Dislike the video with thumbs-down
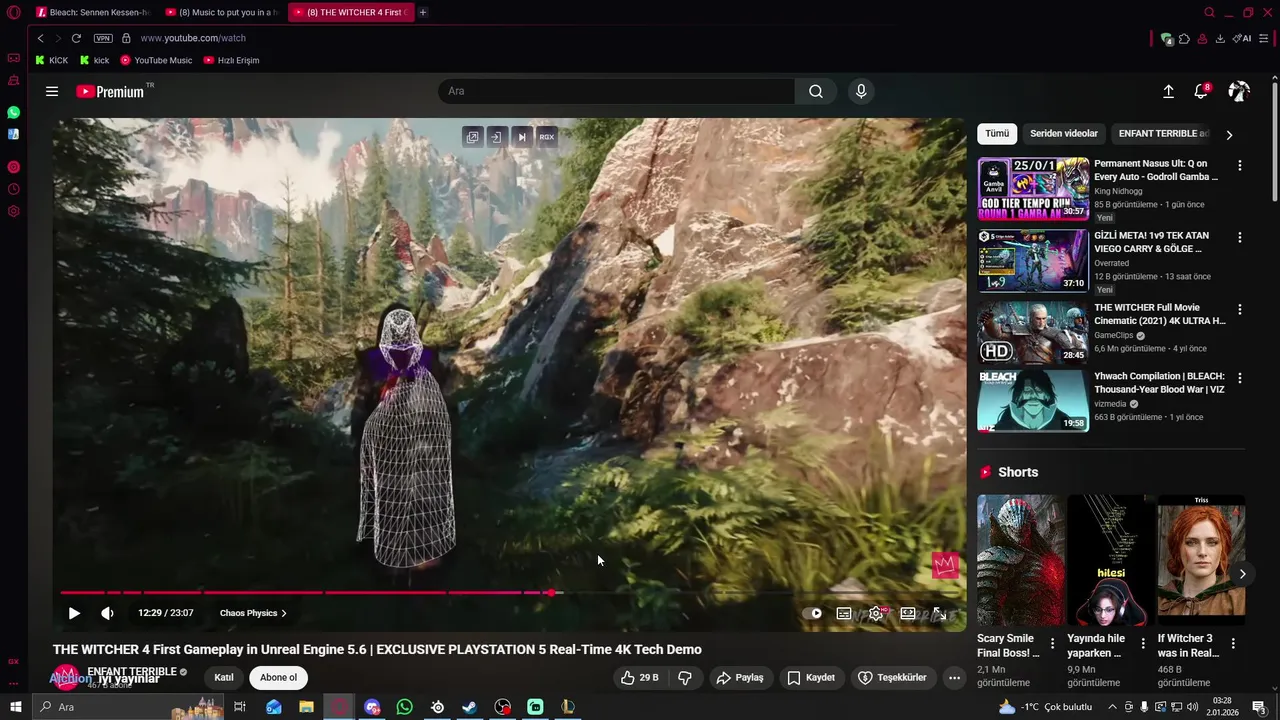This screenshot has height=720, width=1280. pyautogui.click(x=685, y=677)
